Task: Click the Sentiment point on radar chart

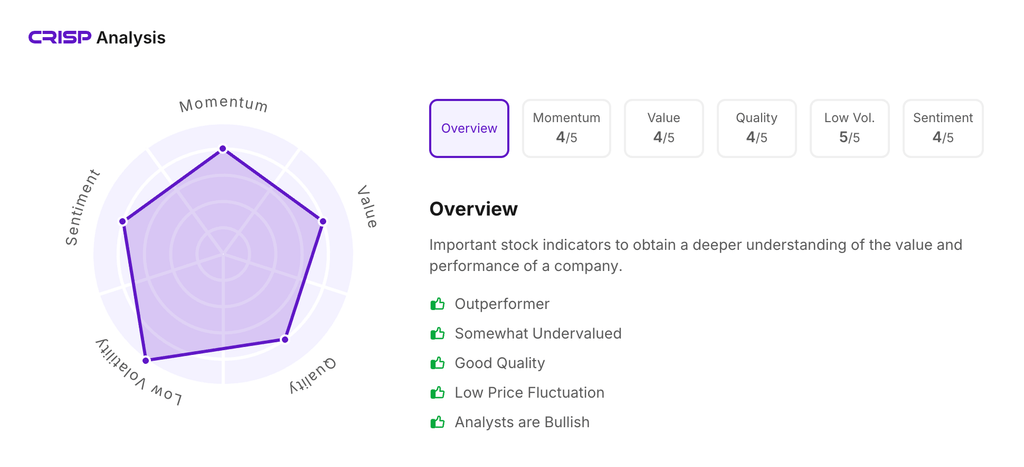Action: (123, 221)
